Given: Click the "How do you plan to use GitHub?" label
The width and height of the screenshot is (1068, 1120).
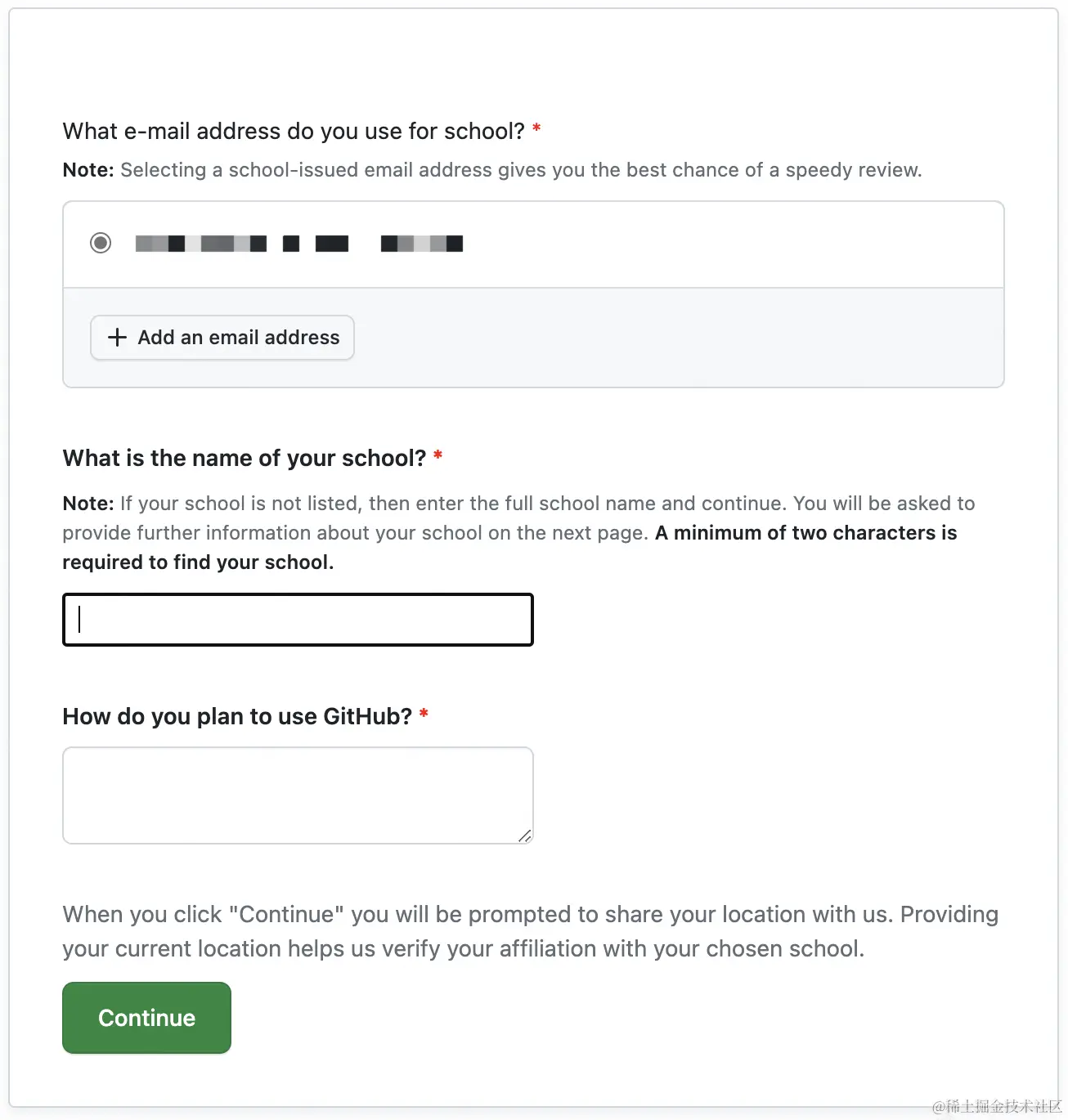Looking at the screenshot, I should tap(237, 716).
